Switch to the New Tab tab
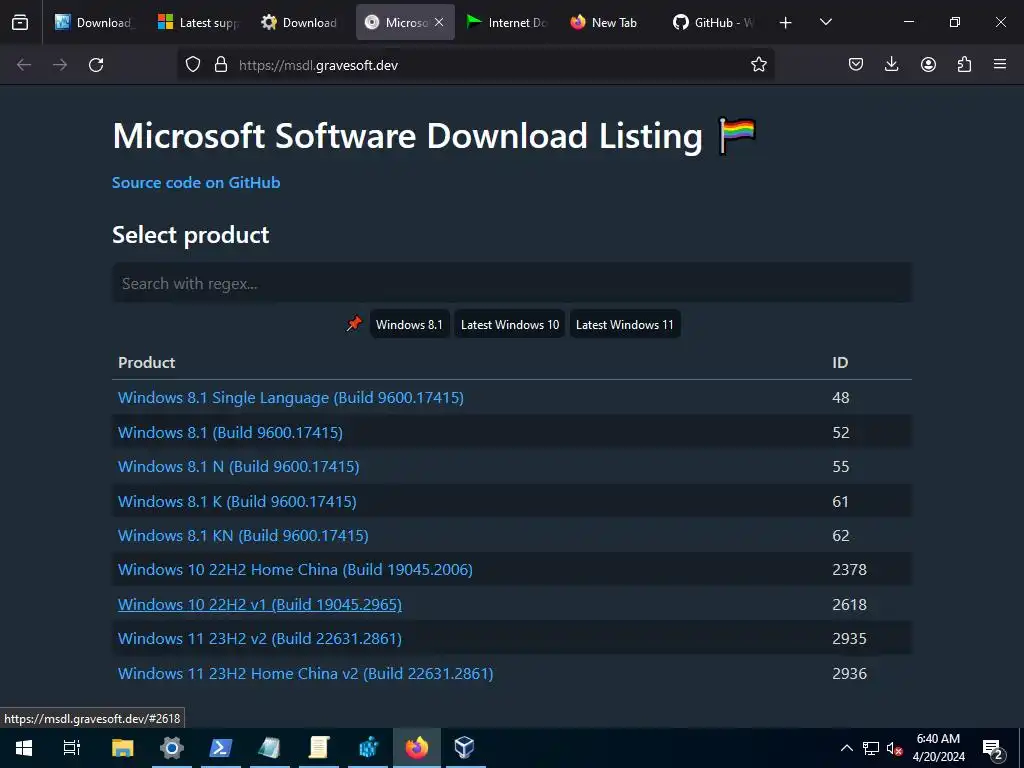 (x=611, y=22)
